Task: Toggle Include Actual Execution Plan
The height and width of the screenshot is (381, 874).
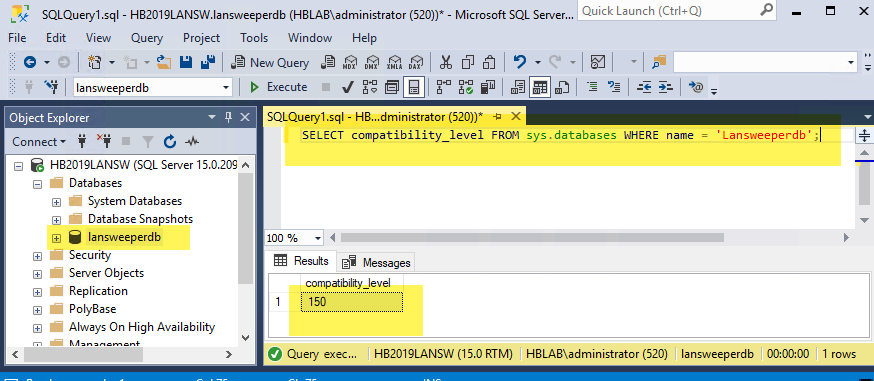Action: [x=444, y=87]
